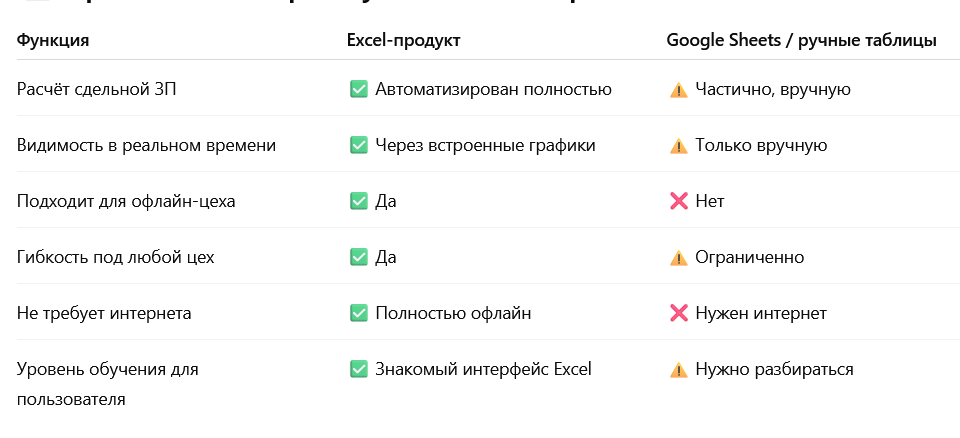960x438 pixels.
Task: Click red cross beside Нужен интернет
Action: (x=678, y=313)
